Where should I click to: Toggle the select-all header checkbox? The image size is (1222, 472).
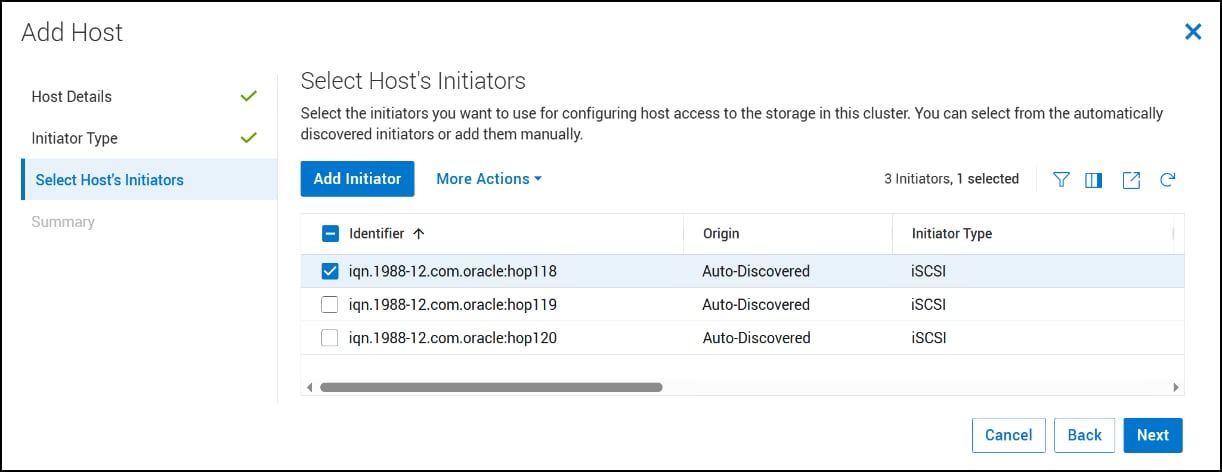[x=330, y=234]
